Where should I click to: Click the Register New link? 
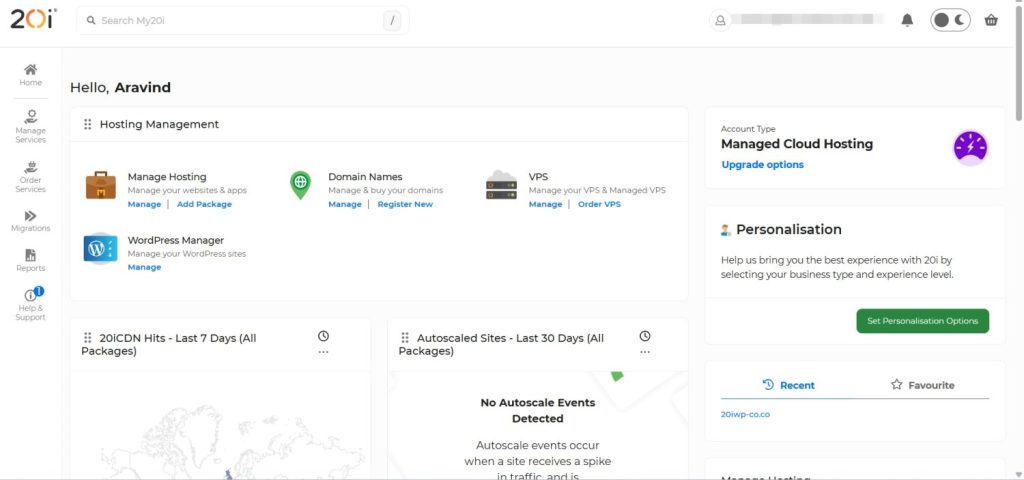point(405,204)
